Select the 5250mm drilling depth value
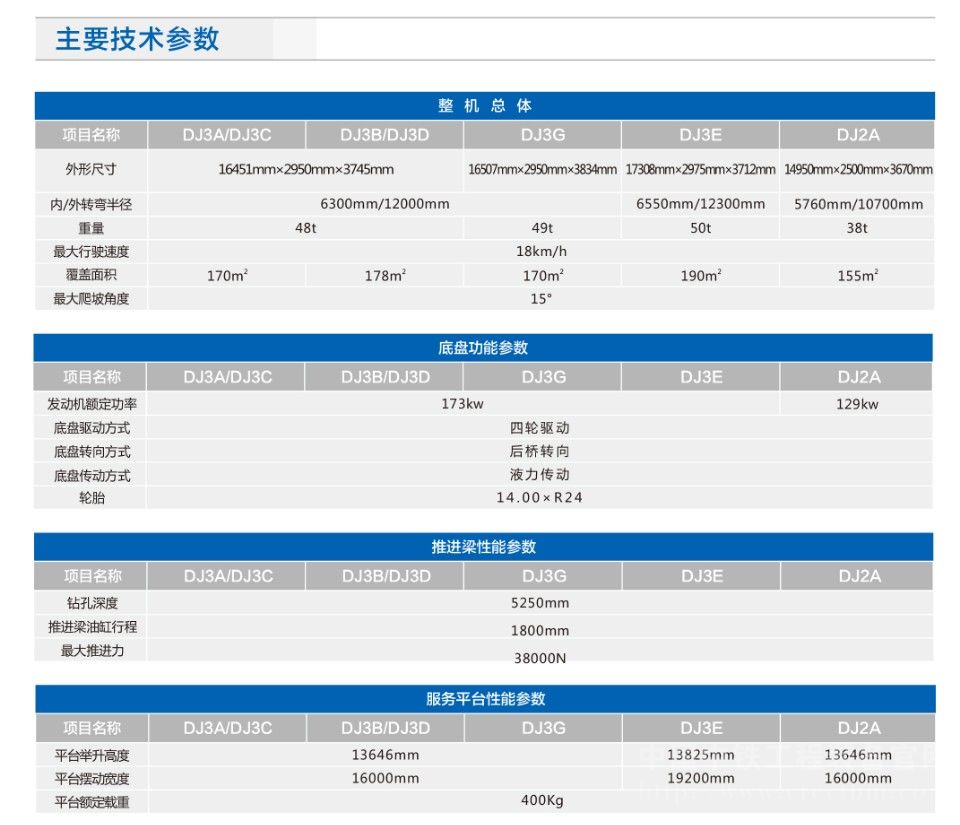The image size is (960, 825). (540, 603)
